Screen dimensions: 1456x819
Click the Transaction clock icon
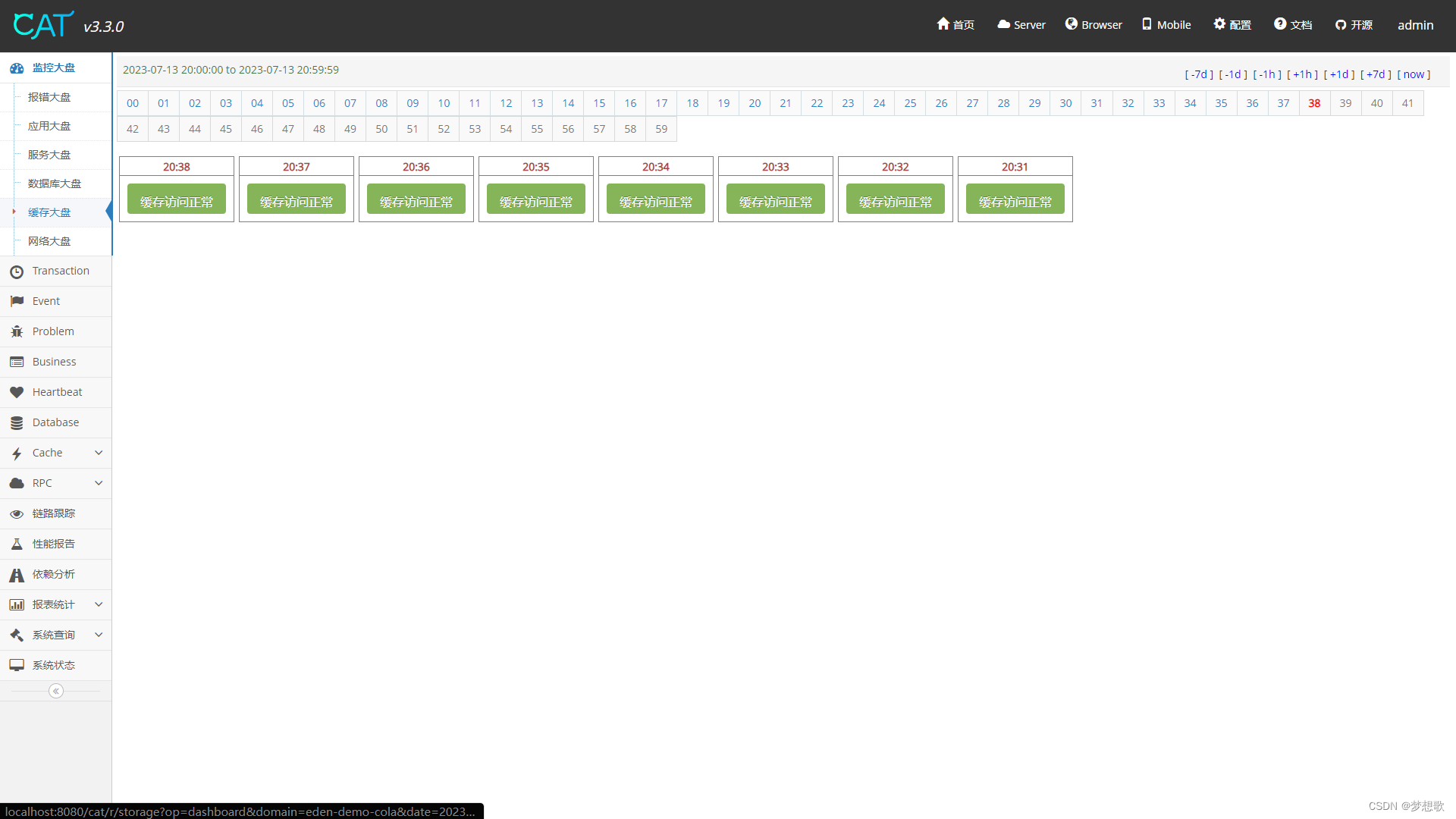[x=17, y=271]
